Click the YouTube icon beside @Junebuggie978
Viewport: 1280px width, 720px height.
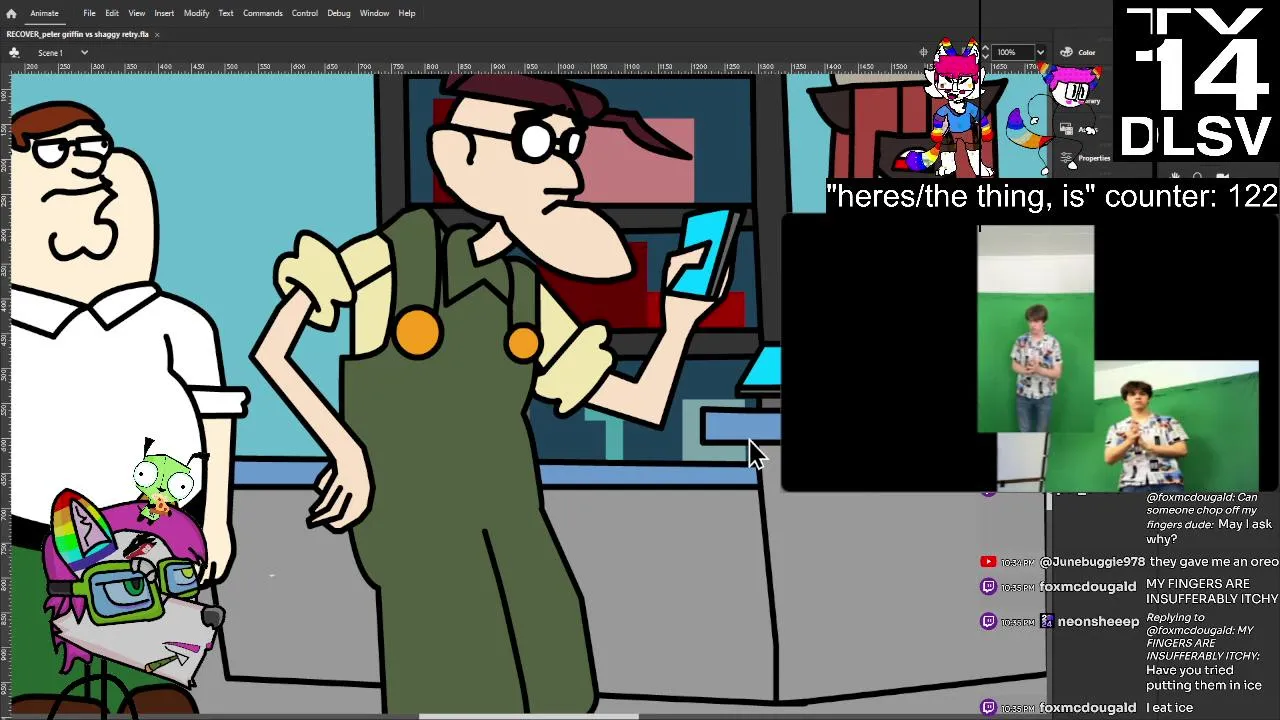[988, 562]
